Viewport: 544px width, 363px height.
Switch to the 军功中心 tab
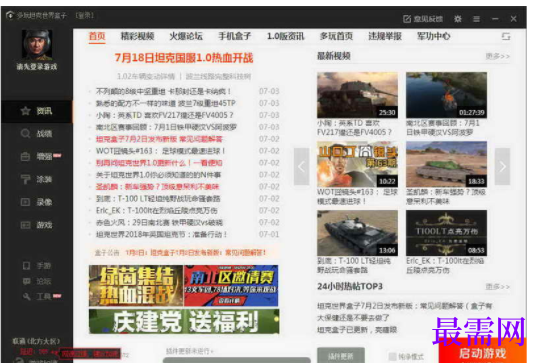[434, 36]
